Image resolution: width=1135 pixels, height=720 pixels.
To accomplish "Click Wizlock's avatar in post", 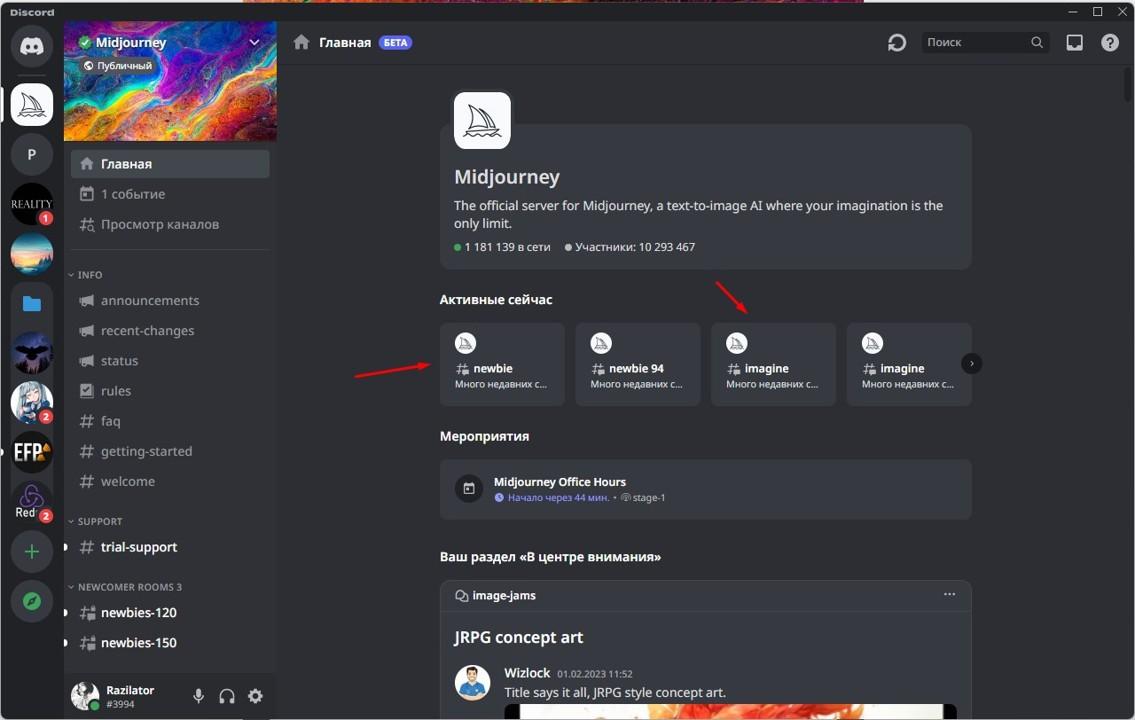I will click(473, 682).
